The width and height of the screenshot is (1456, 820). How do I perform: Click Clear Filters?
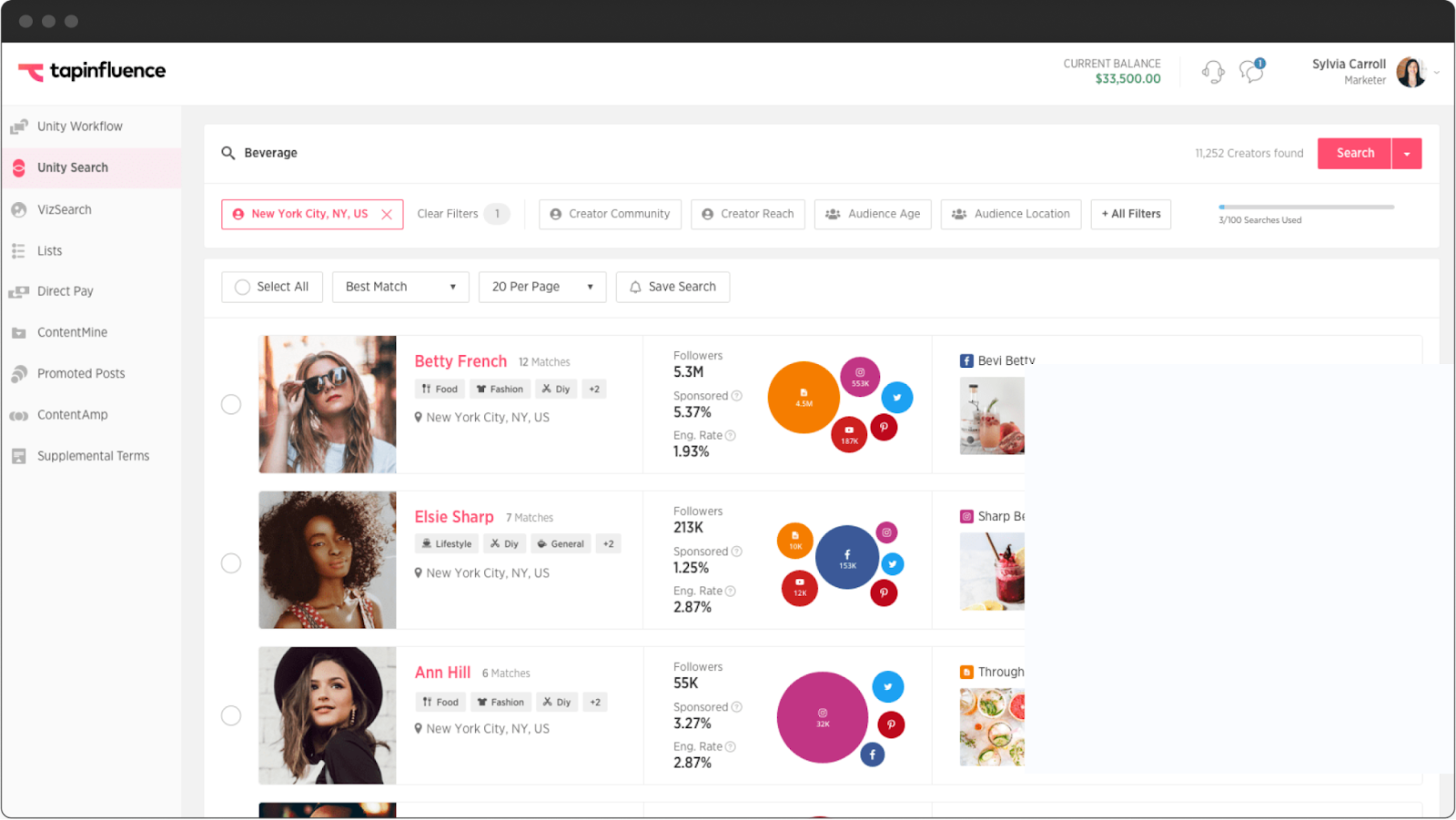[x=448, y=214]
